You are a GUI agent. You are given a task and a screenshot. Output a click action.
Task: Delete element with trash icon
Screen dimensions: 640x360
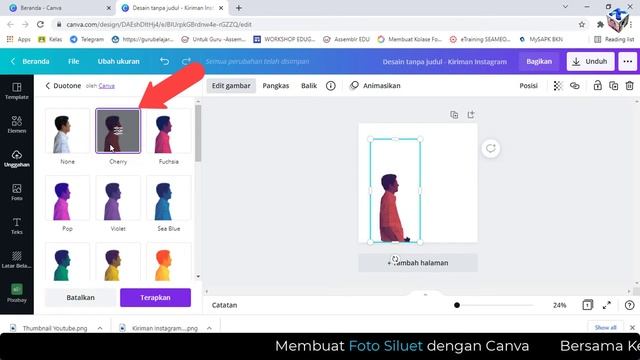tap(629, 86)
